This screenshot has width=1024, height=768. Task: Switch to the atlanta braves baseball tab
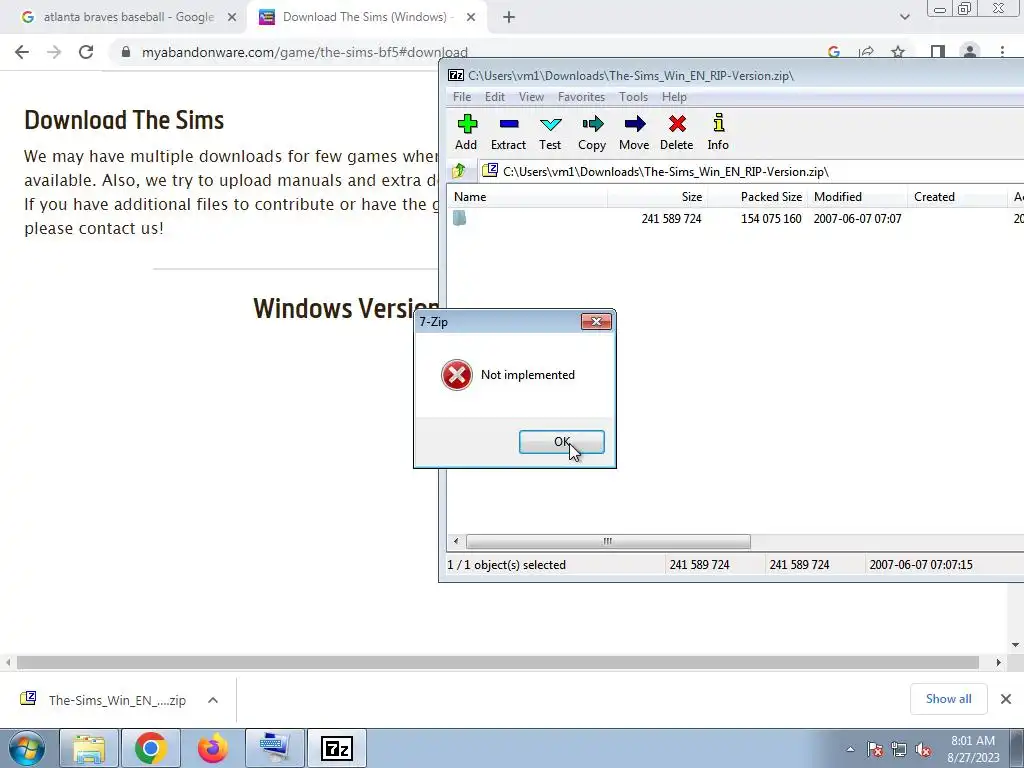coord(129,17)
